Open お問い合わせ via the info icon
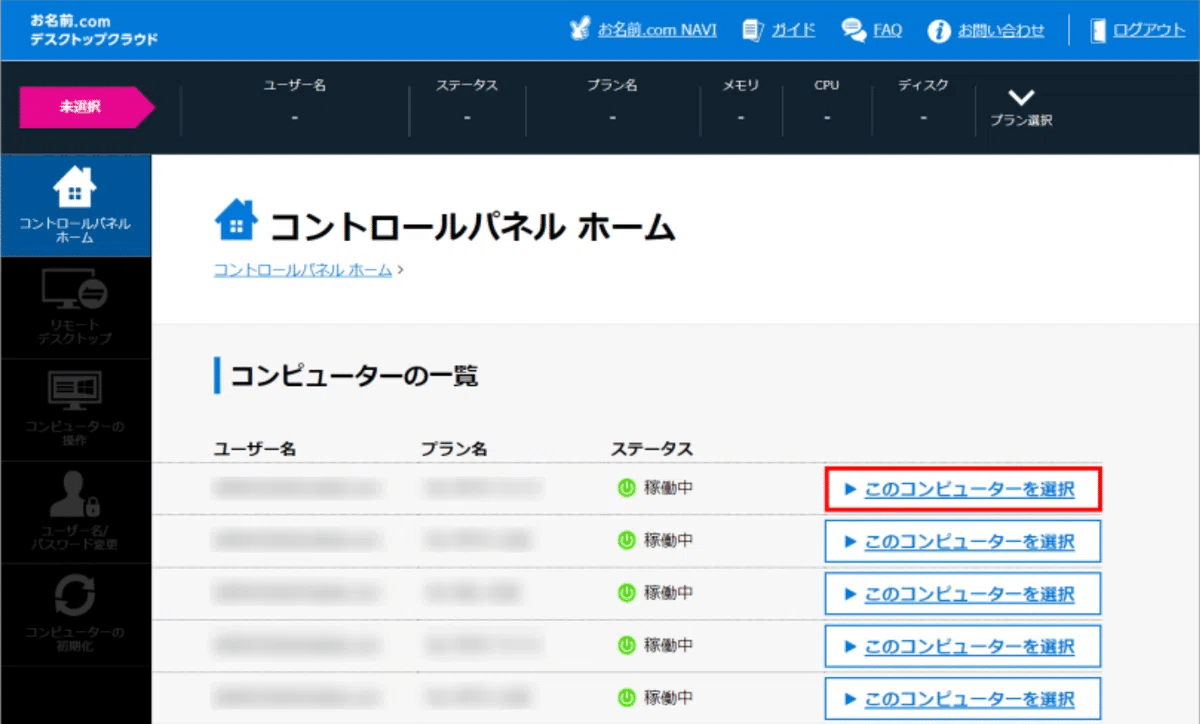1200x724 pixels. coord(940,30)
